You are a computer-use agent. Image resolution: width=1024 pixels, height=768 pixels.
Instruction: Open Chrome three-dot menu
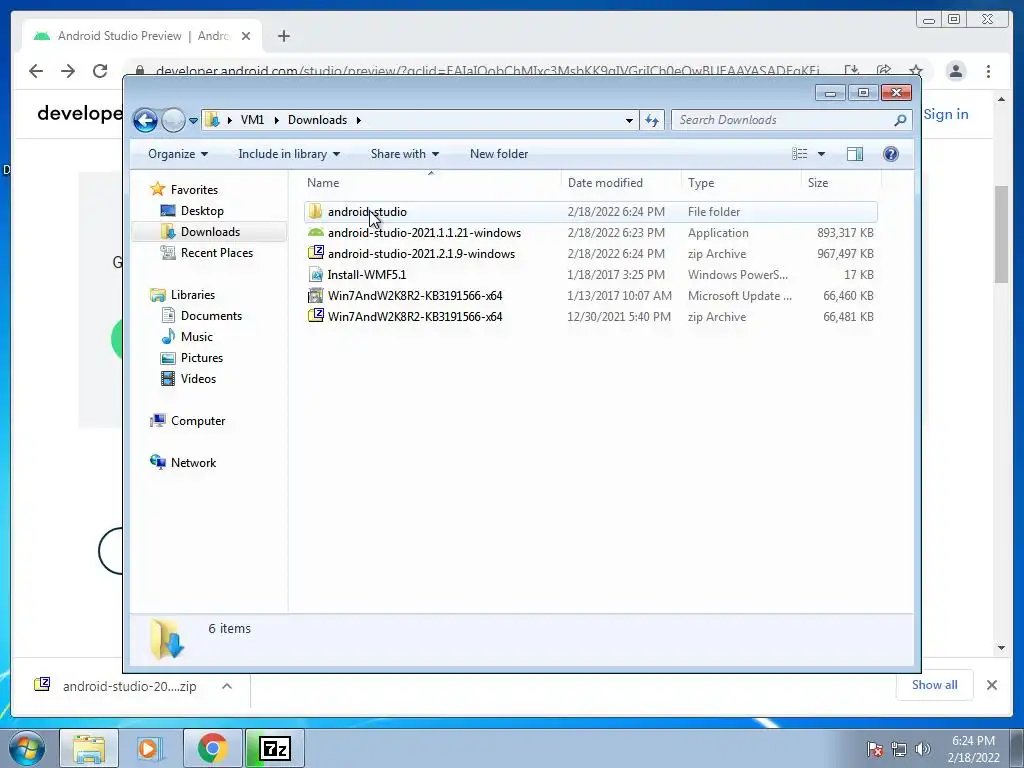(988, 71)
